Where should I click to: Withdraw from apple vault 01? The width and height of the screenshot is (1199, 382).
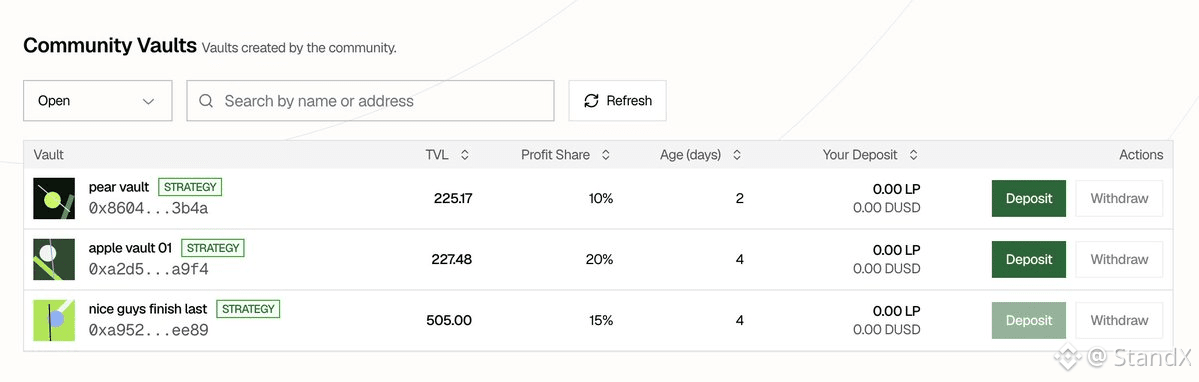pyautogui.click(x=1119, y=260)
